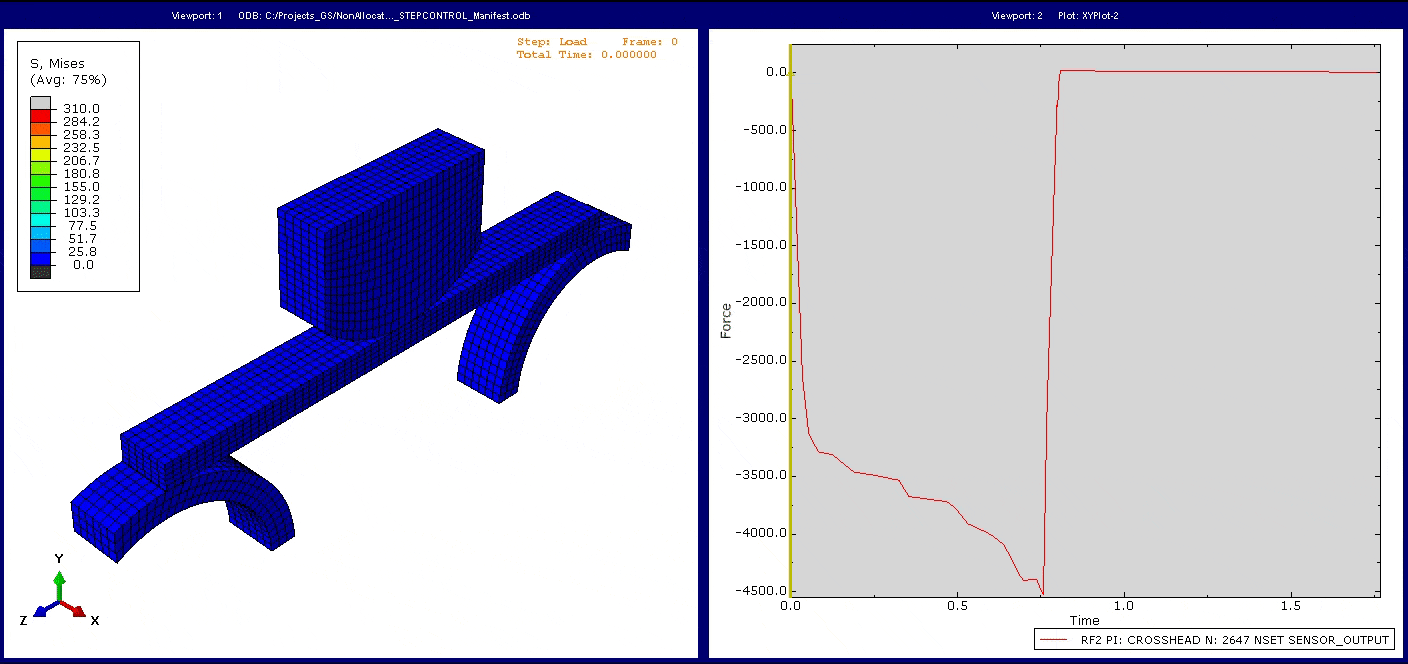Click the view triad Z axis arrow
Image resolution: width=1408 pixels, height=664 pixels.
(40, 613)
